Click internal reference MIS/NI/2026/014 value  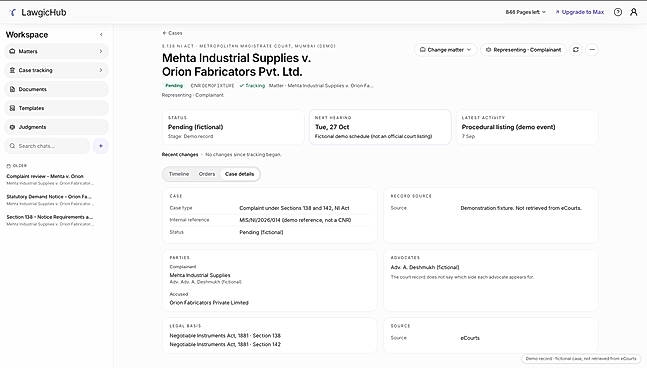point(295,220)
